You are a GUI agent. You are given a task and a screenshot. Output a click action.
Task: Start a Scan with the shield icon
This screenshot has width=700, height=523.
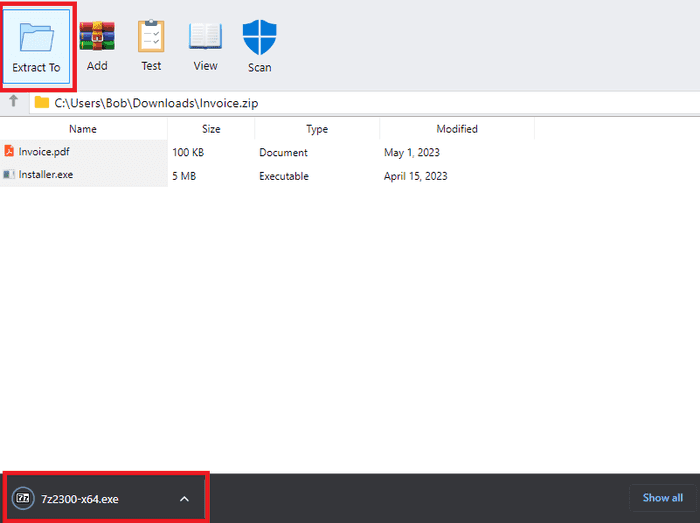tap(259, 37)
